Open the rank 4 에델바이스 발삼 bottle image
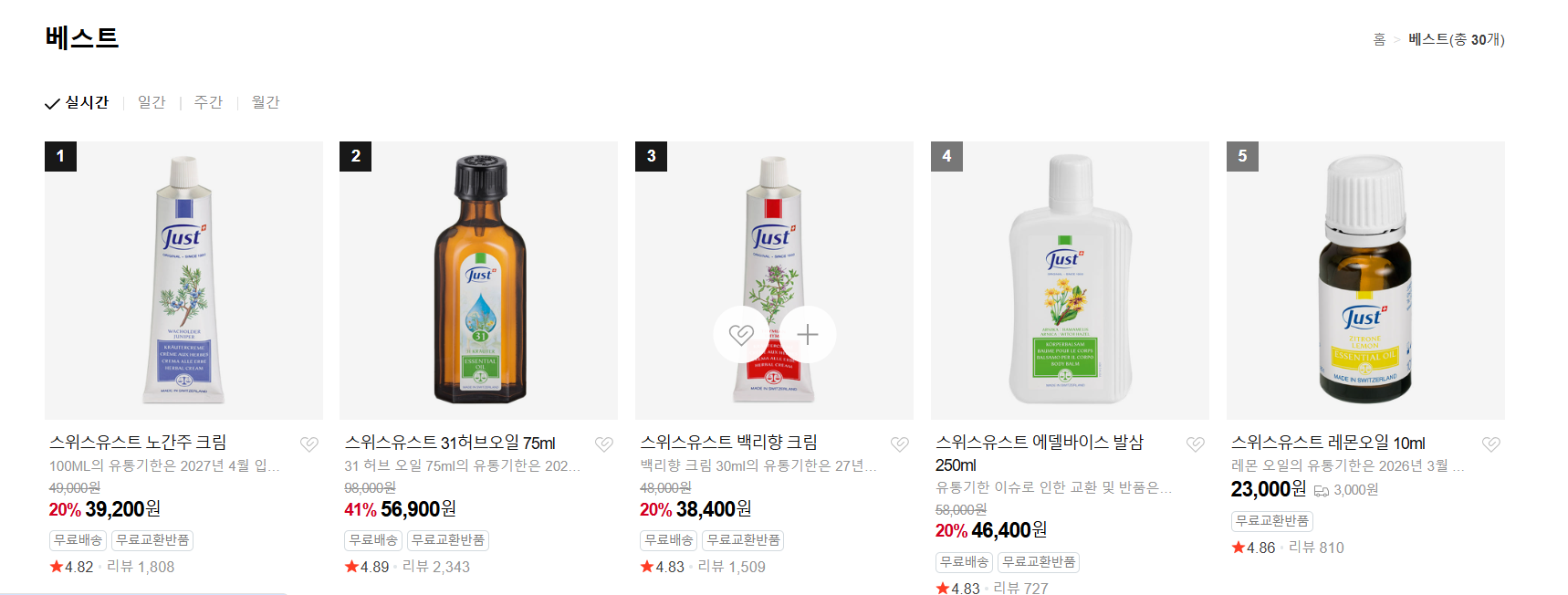Image resolution: width=1568 pixels, height=595 pixels. 1070,280
